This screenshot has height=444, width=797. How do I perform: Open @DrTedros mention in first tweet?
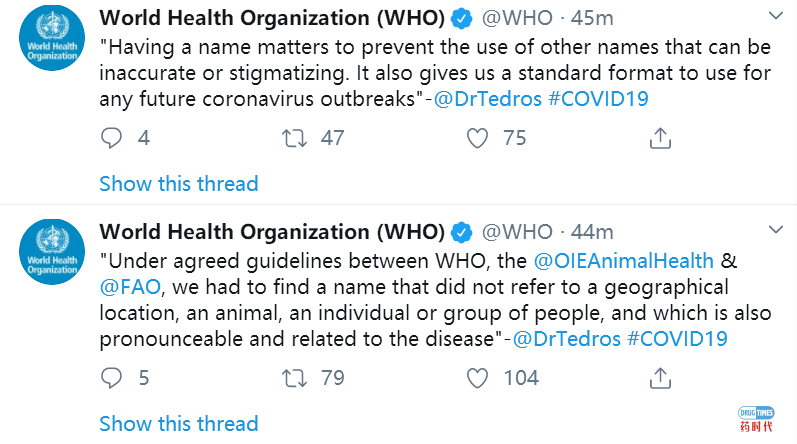(x=487, y=99)
